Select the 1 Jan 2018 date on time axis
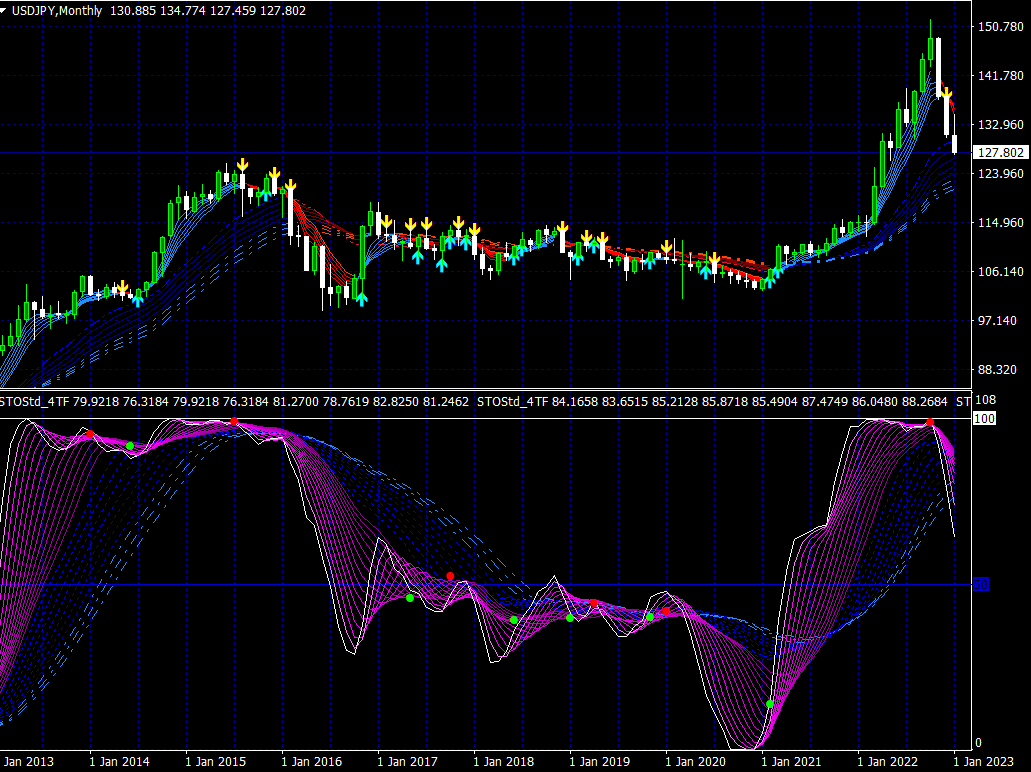 tap(503, 762)
